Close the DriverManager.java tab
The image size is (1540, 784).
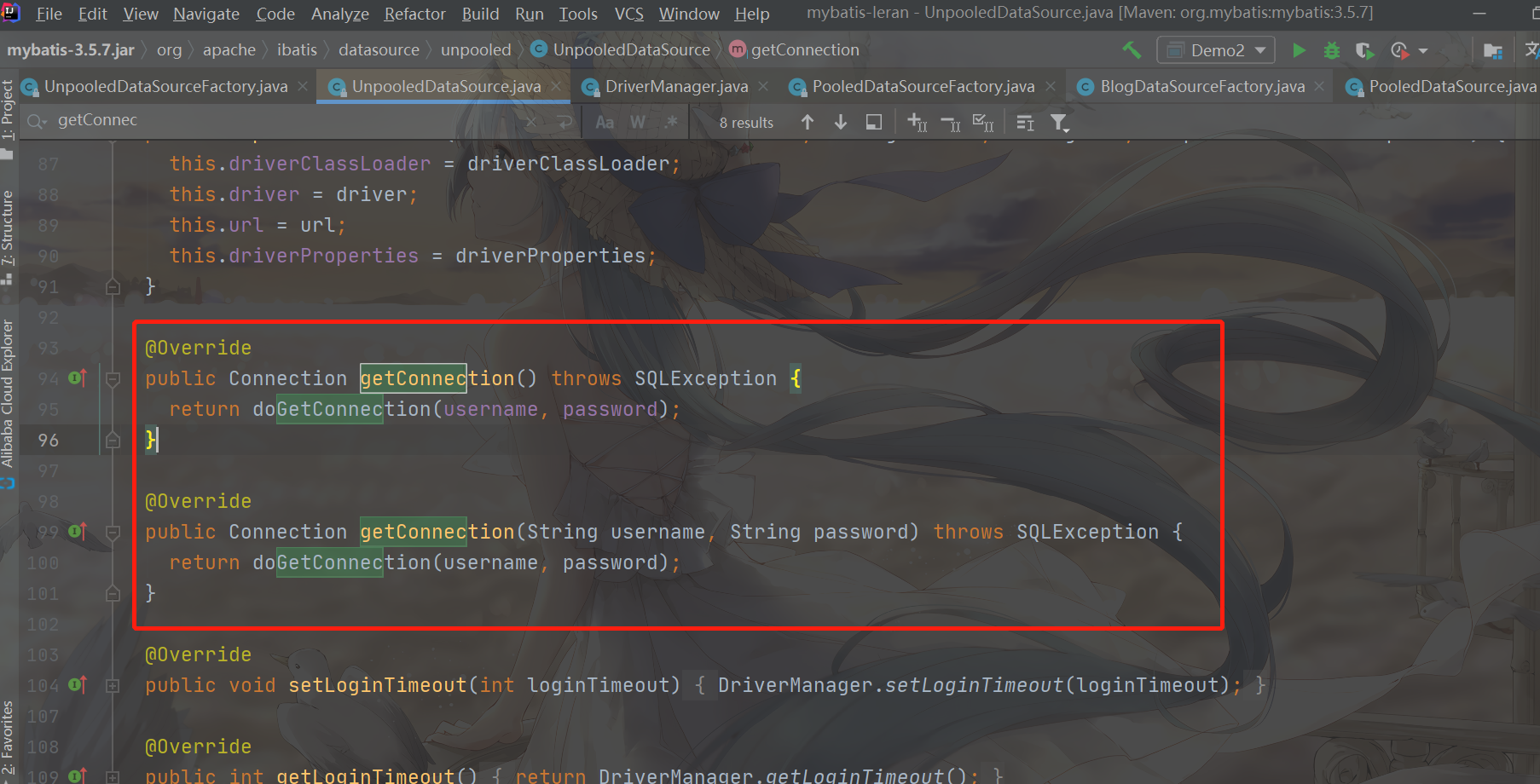(763, 86)
